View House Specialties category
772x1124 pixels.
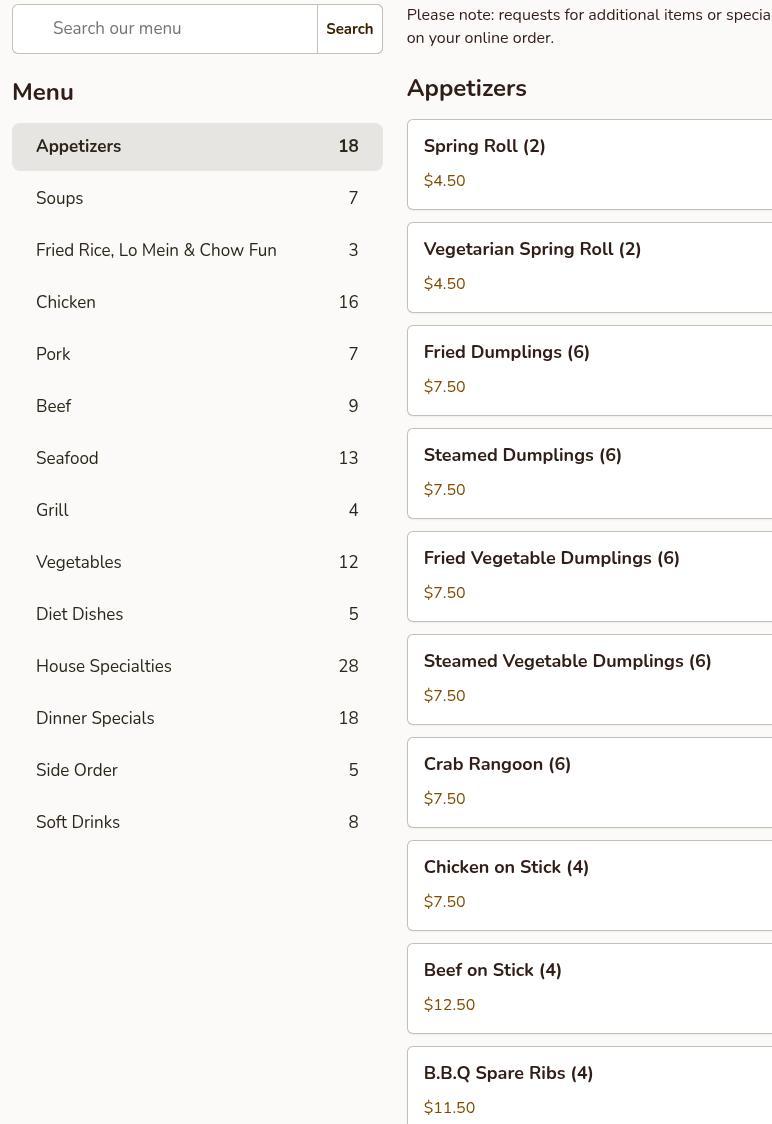[x=197, y=666]
